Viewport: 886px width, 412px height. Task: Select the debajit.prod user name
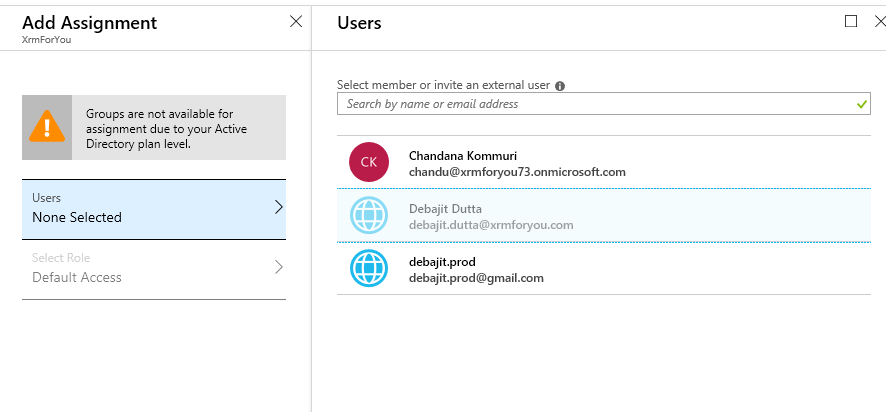442,261
